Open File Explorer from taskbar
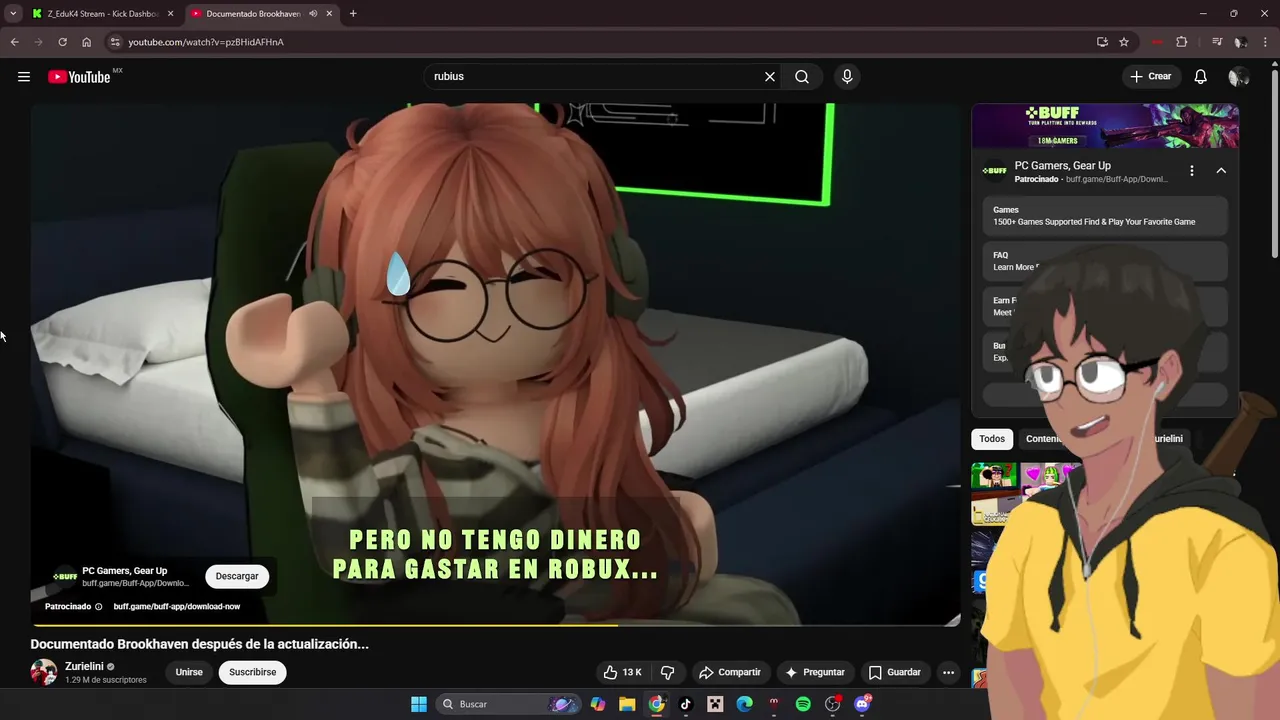 pyautogui.click(x=627, y=704)
